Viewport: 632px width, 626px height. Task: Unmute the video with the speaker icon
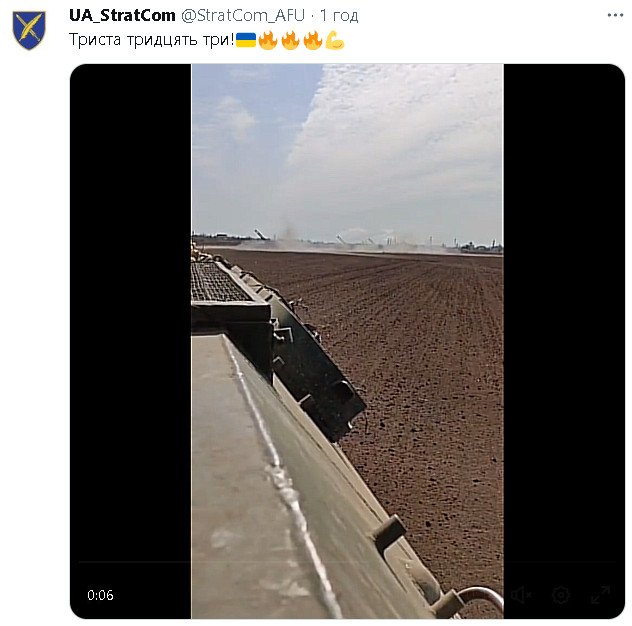(521, 595)
